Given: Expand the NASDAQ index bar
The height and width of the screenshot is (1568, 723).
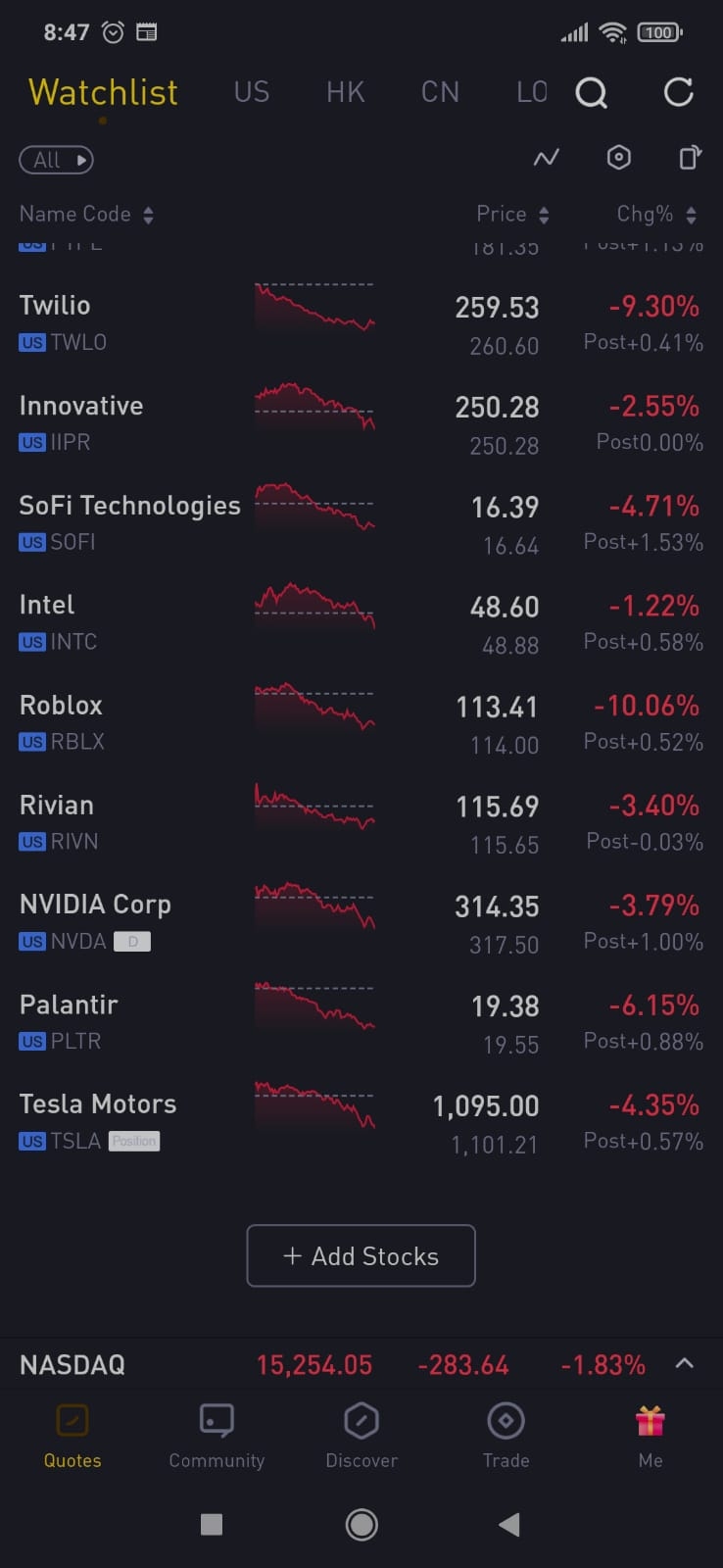Looking at the screenshot, I should click(x=685, y=1363).
